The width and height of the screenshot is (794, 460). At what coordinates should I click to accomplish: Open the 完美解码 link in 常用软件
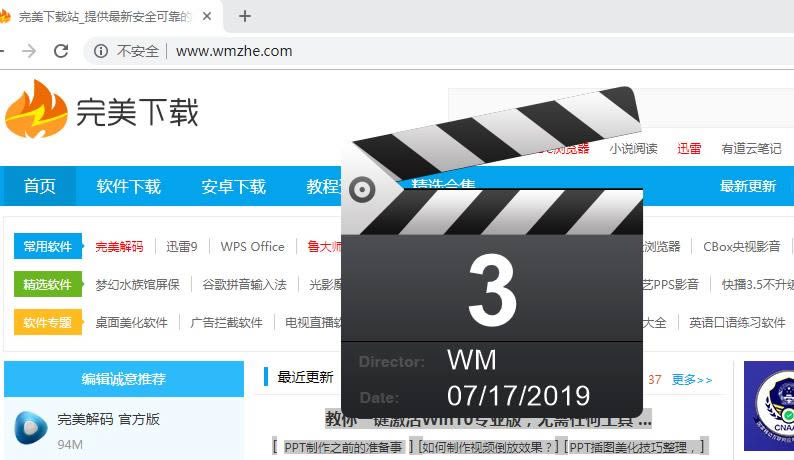coord(120,247)
